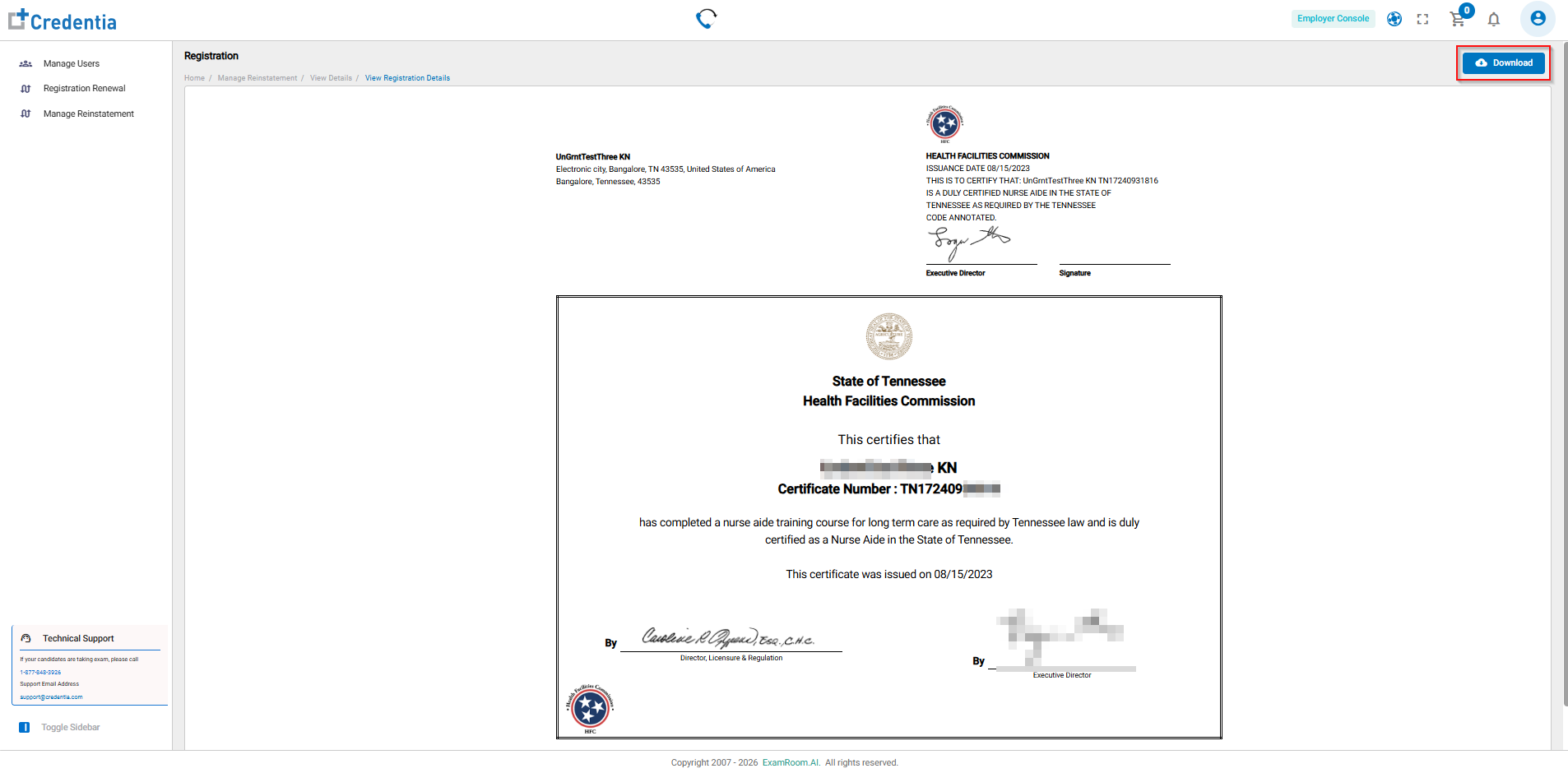Click support@credentia.com email link
This screenshot has width=1568, height=773.
pos(51,697)
